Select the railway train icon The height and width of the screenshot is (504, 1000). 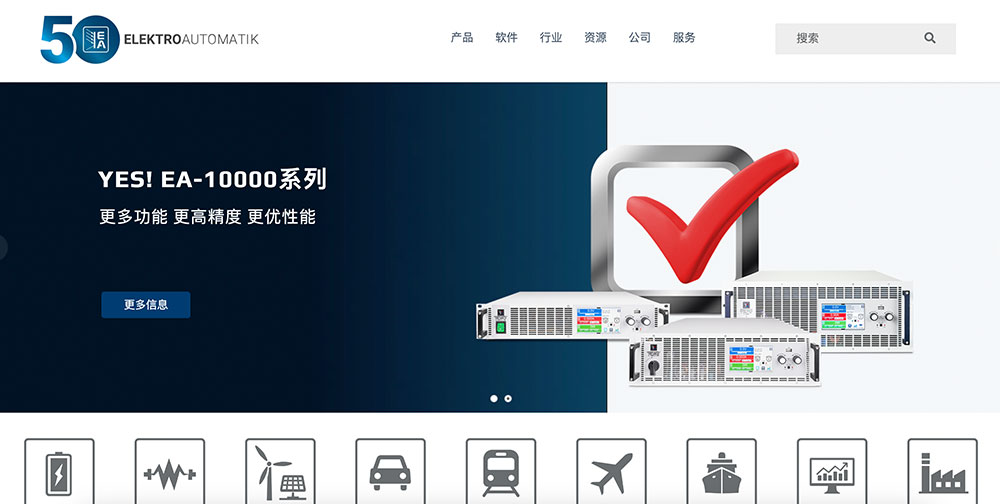(501, 471)
